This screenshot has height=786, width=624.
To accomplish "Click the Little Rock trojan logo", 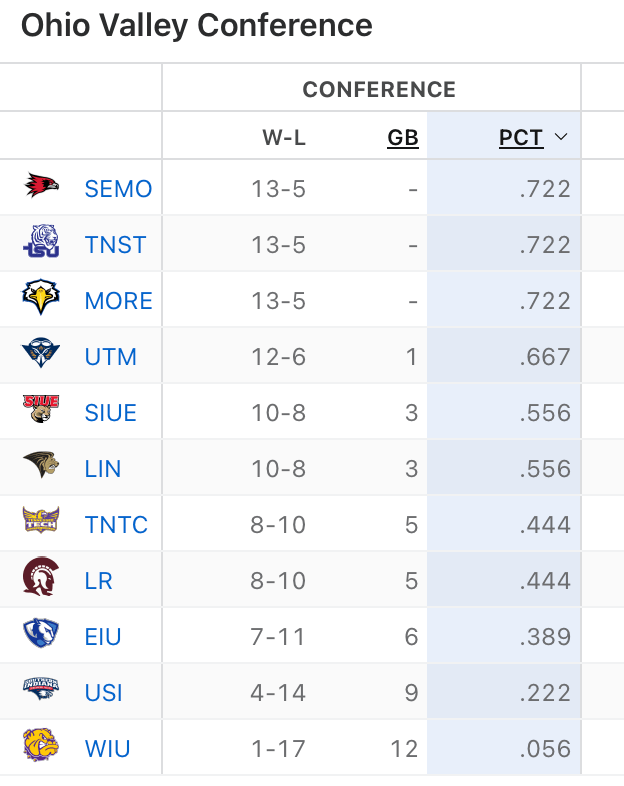I will (x=41, y=579).
